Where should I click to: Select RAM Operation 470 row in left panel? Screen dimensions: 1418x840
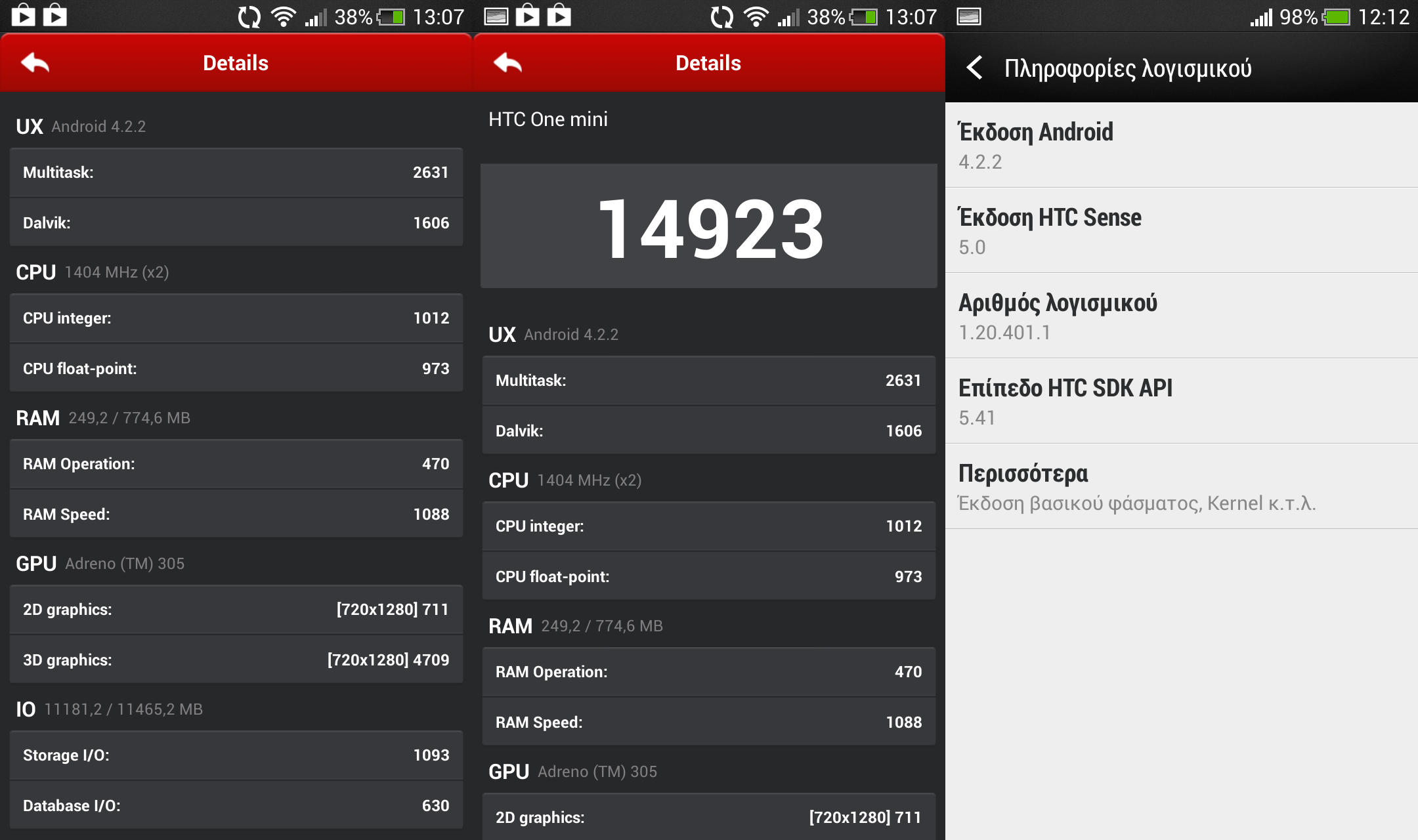(x=236, y=464)
